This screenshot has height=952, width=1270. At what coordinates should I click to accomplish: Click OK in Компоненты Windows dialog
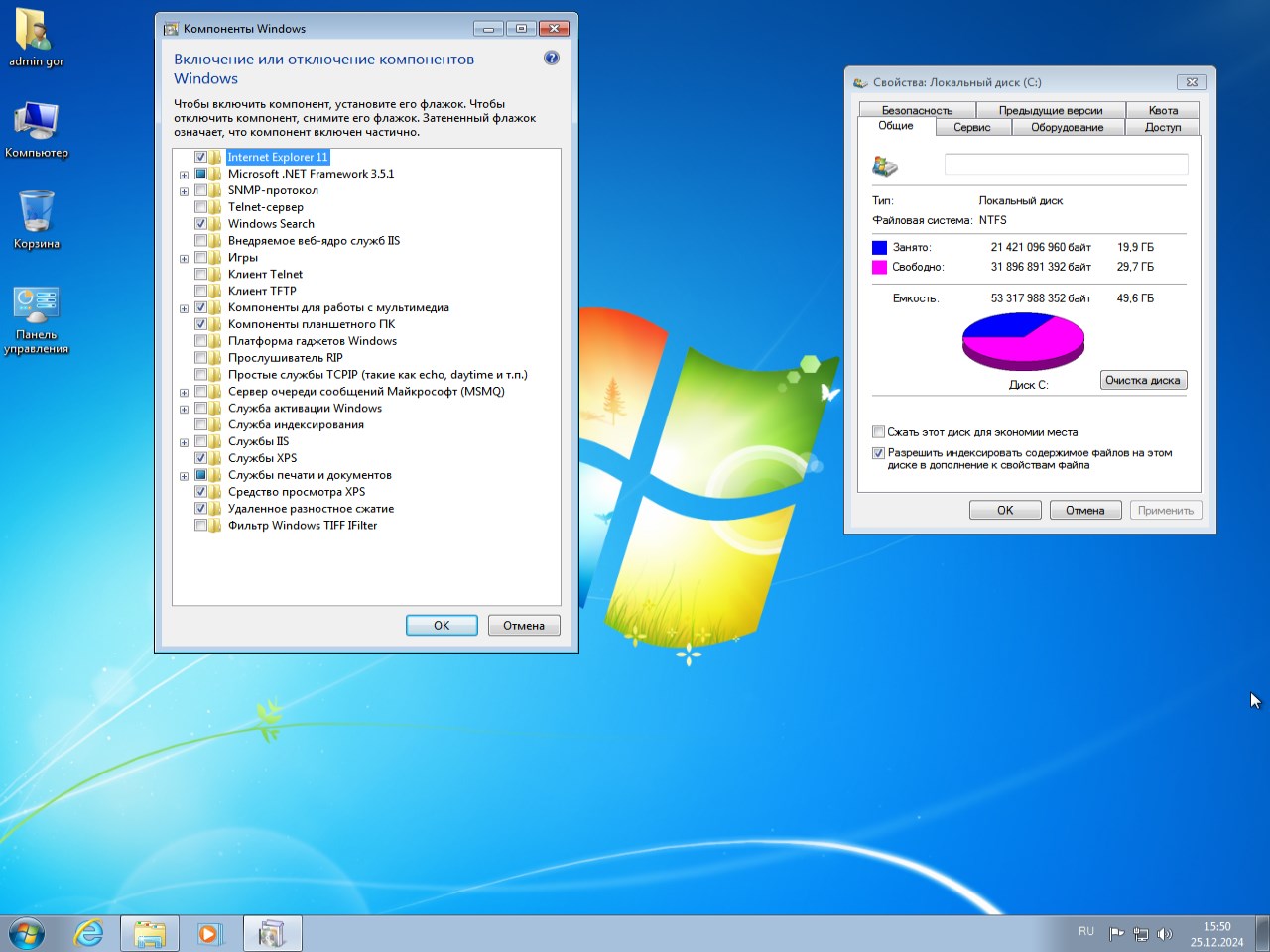pos(442,625)
